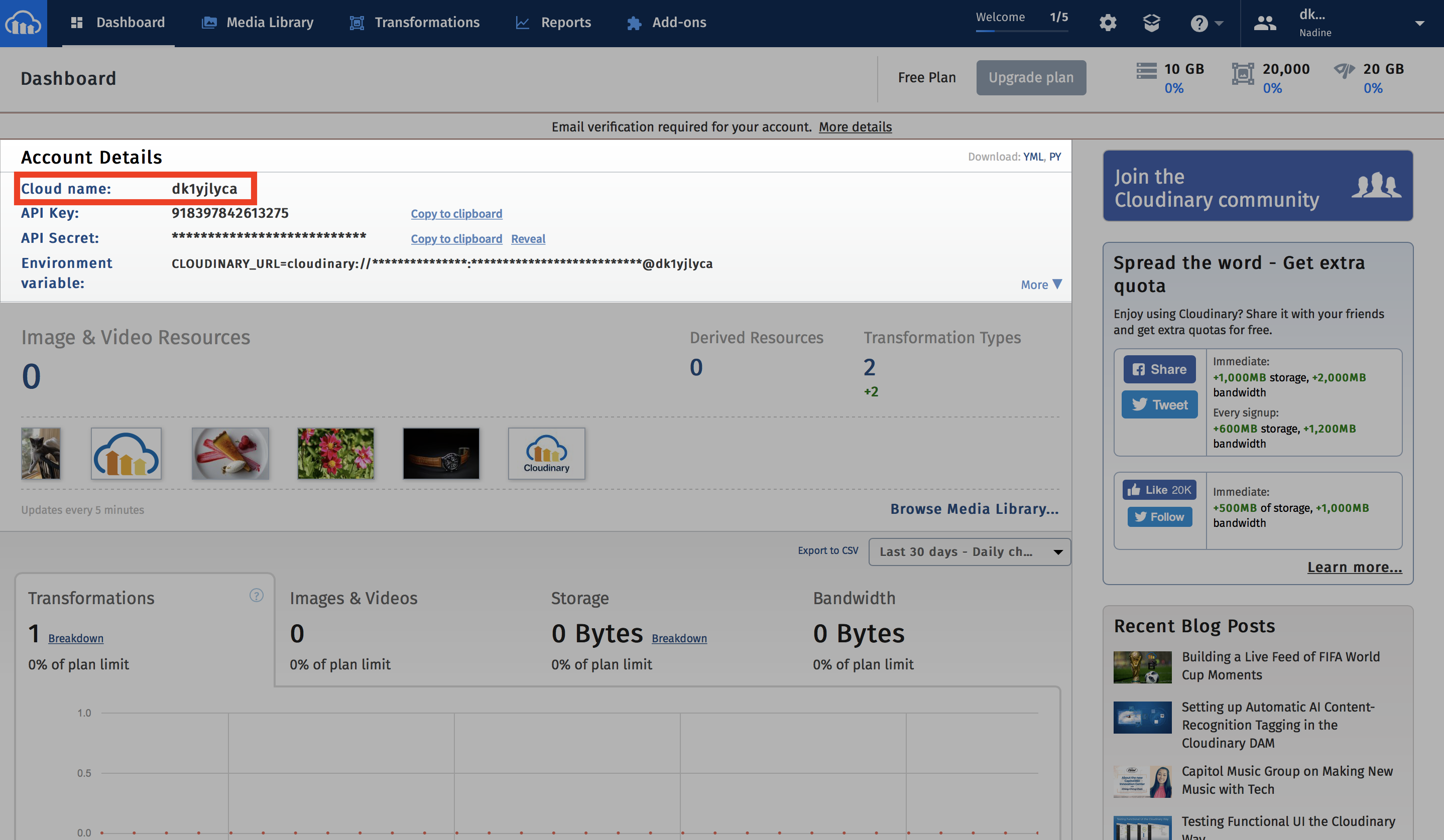
Task: Click the users account icon
Action: tap(1265, 23)
